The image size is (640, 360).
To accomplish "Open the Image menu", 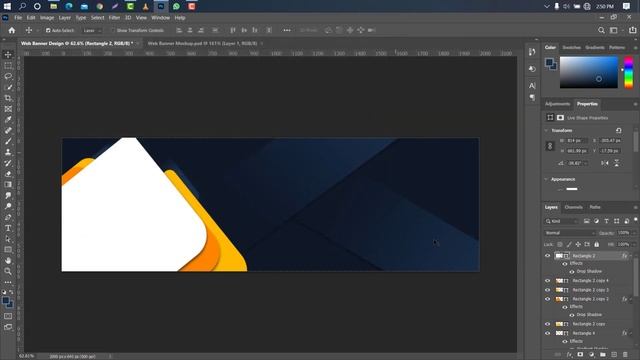I will (47, 18).
